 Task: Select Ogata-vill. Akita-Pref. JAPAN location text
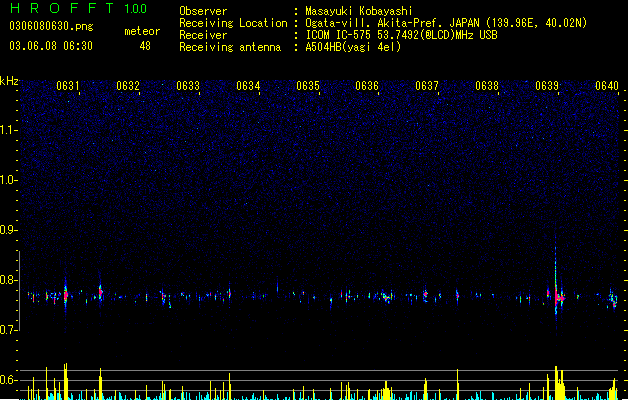[x=446, y=23]
